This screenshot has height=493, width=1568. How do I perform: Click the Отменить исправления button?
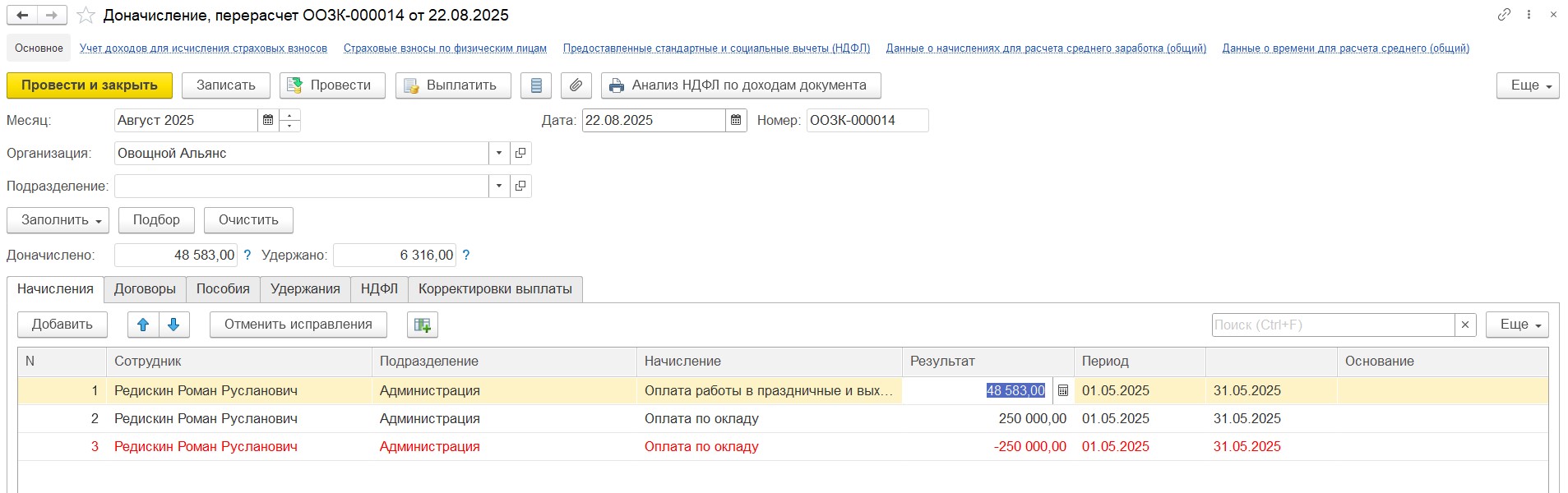click(x=298, y=325)
